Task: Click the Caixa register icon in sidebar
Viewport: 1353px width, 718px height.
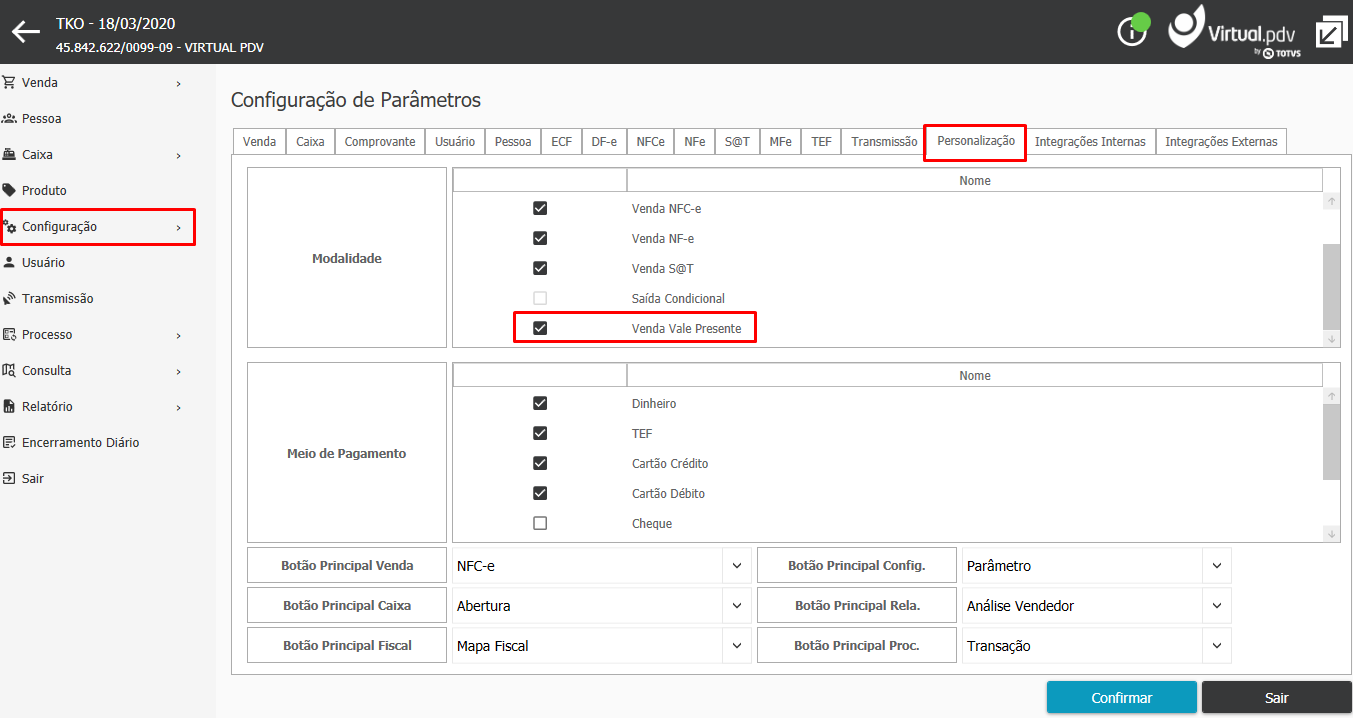Action: [x=9, y=155]
